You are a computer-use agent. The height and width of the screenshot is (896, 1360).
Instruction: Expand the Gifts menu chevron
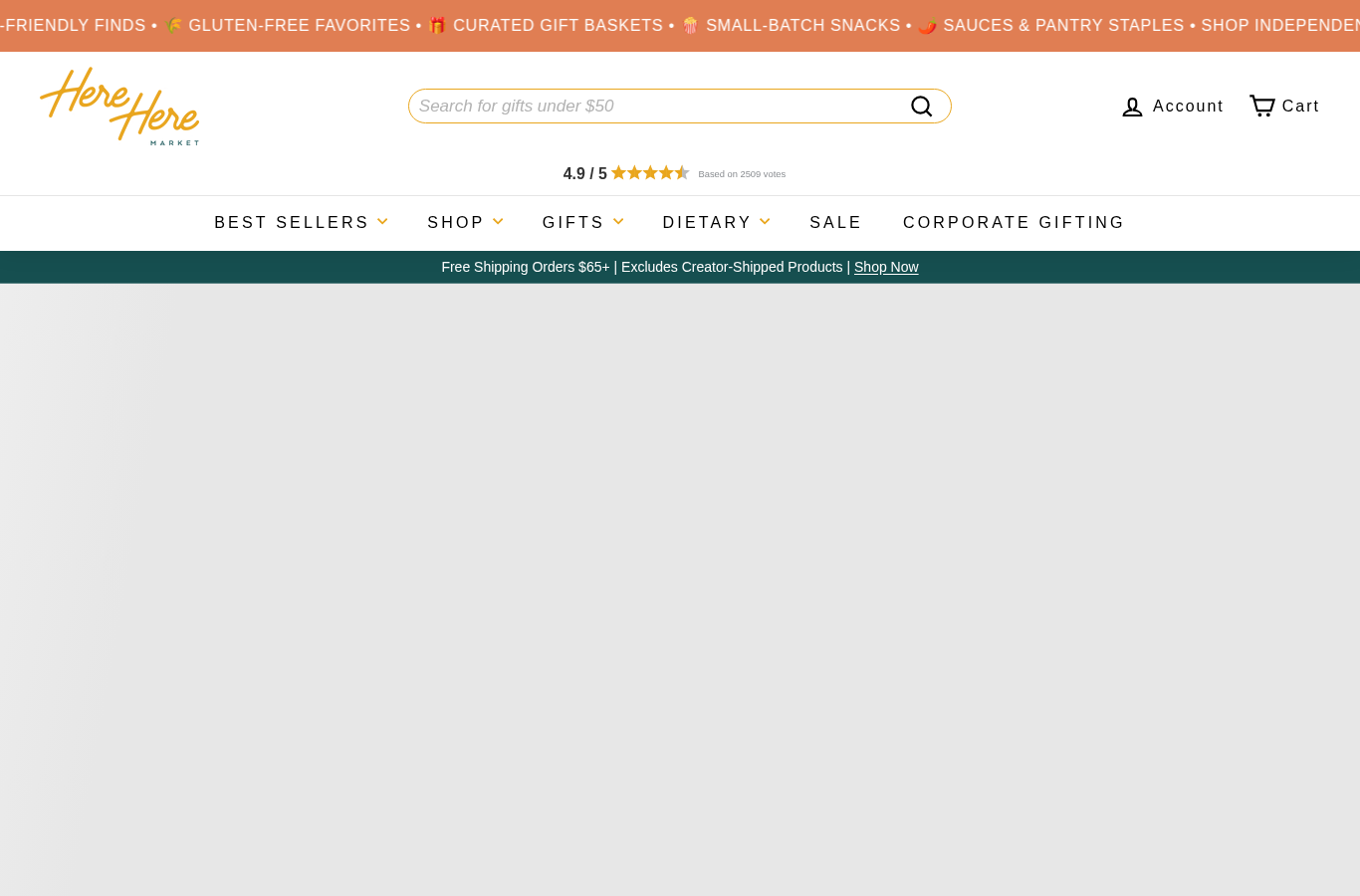coord(618,222)
